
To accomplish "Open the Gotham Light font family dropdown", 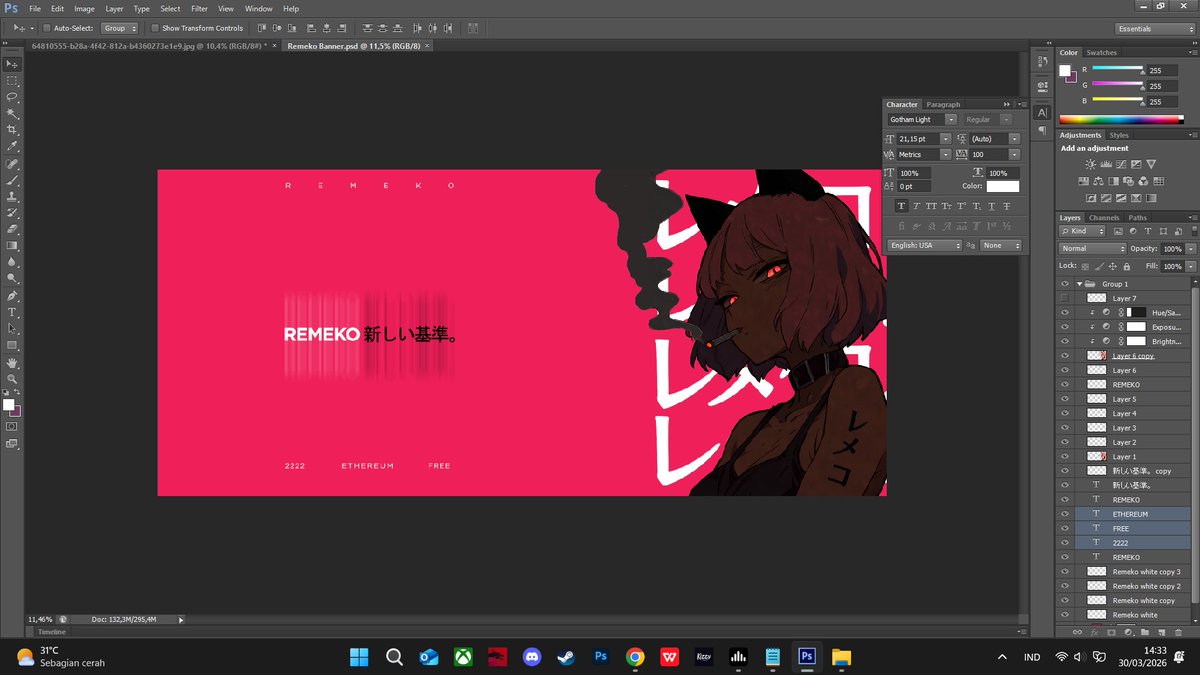I will [951, 119].
